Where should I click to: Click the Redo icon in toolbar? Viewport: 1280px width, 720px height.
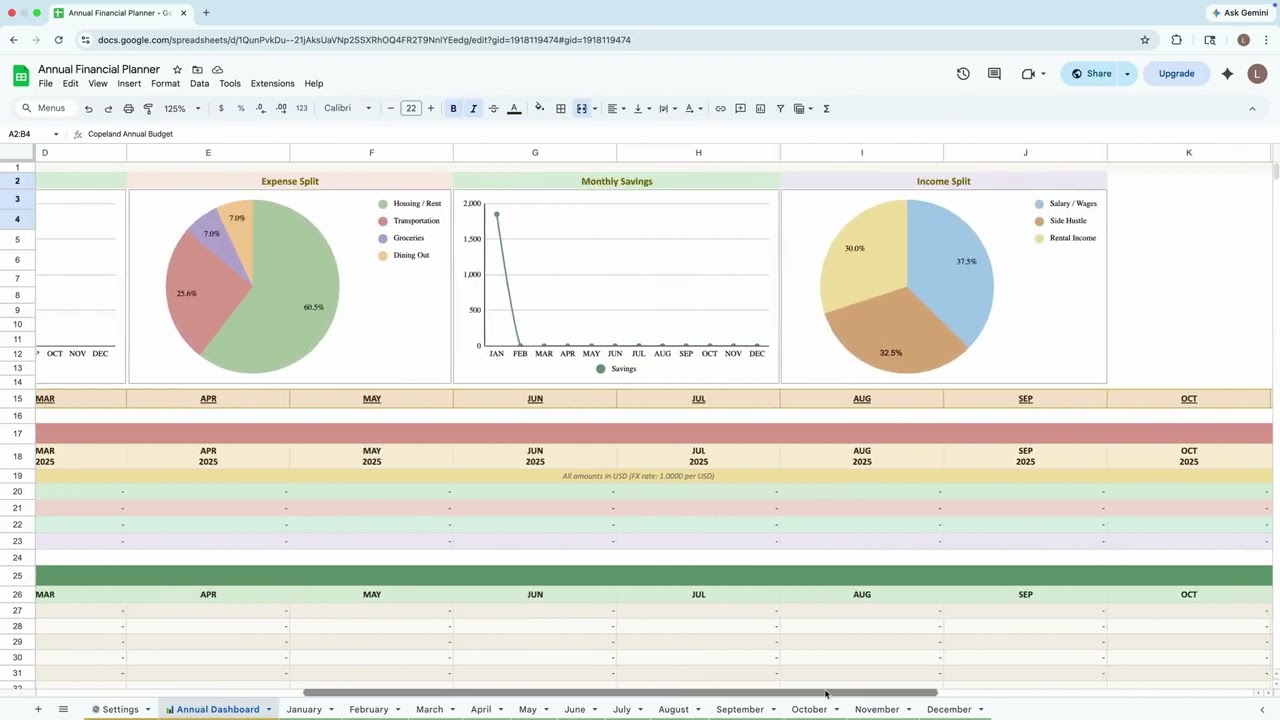coord(108,109)
